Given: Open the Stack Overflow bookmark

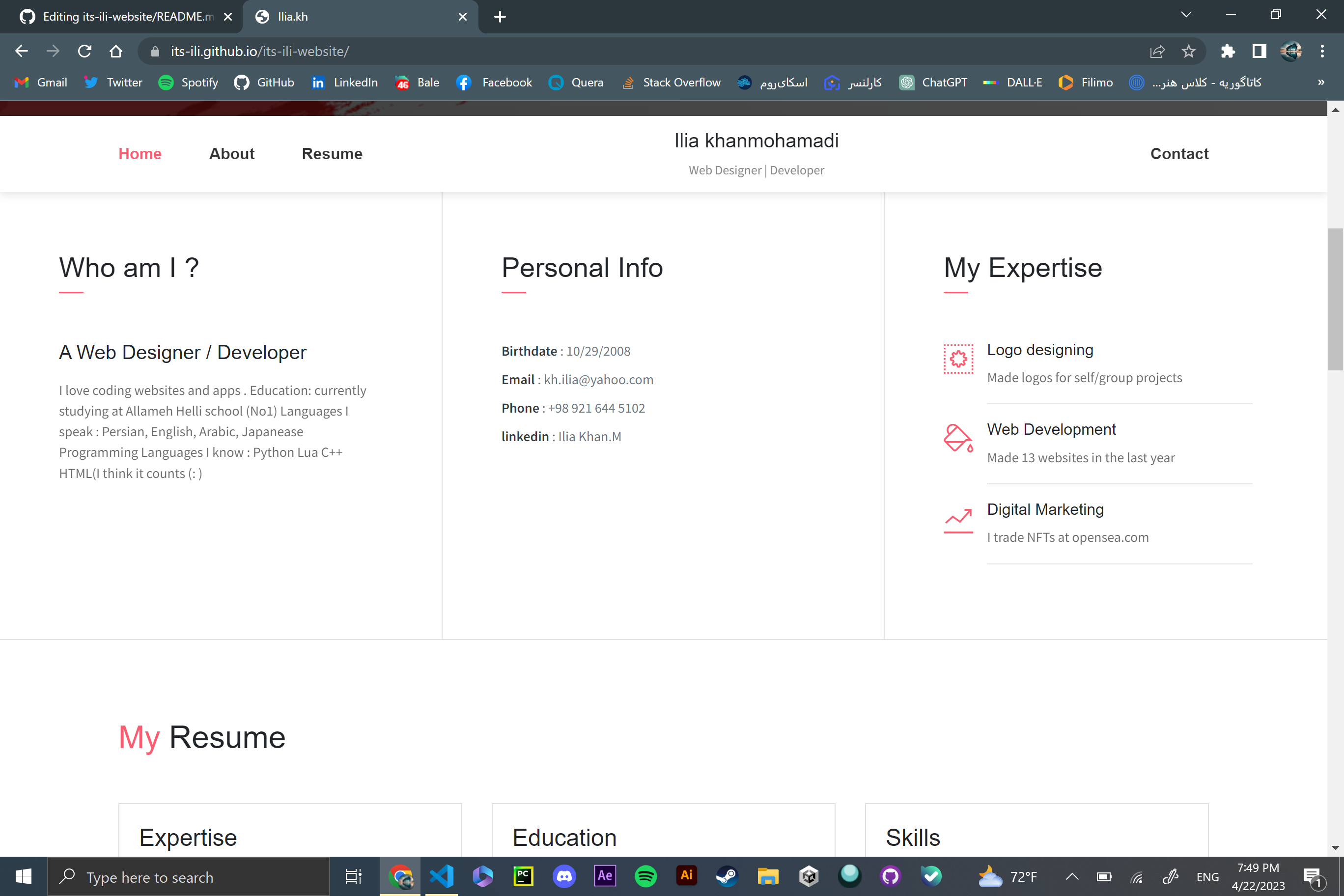Looking at the screenshot, I should tap(672, 83).
